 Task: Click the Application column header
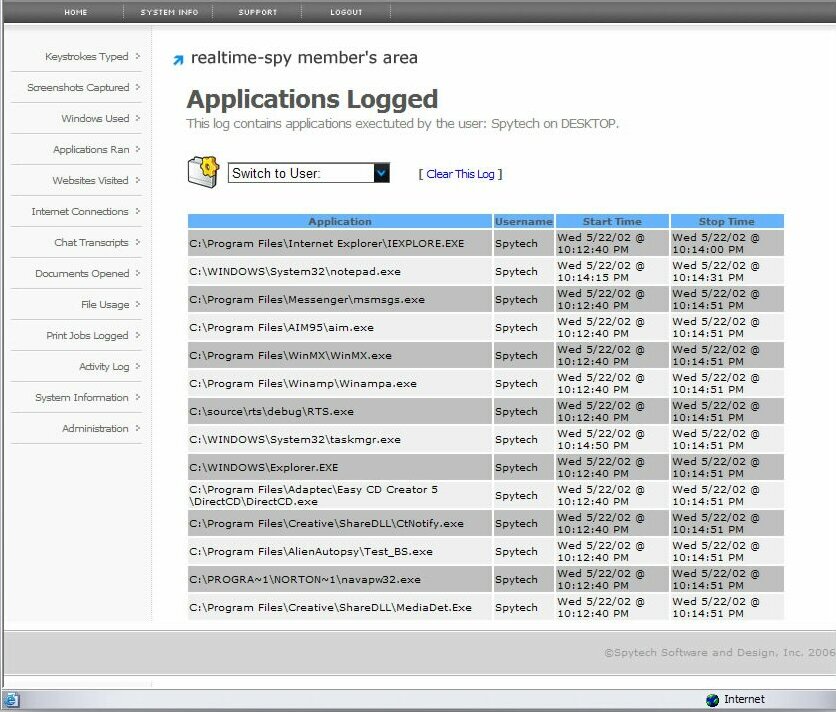pyautogui.click(x=339, y=221)
